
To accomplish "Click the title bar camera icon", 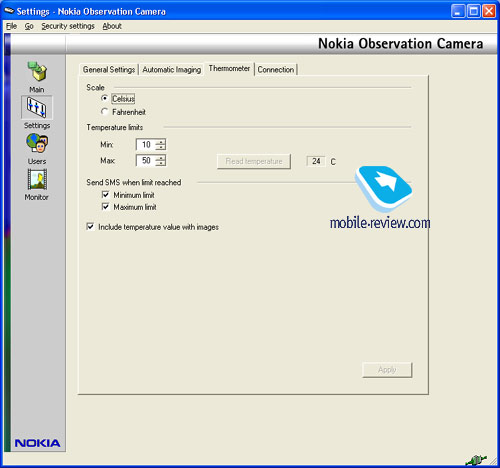I will pos(9,11).
